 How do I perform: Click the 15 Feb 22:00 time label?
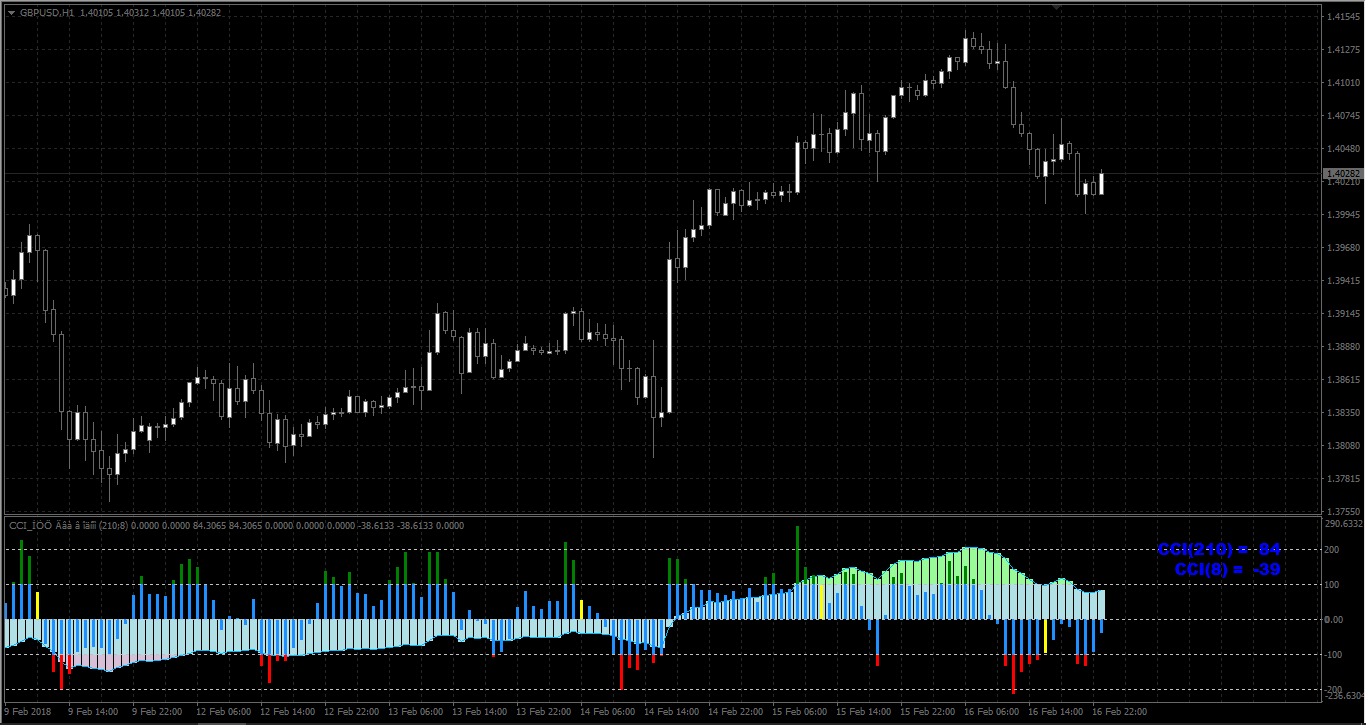pyautogui.click(x=926, y=712)
